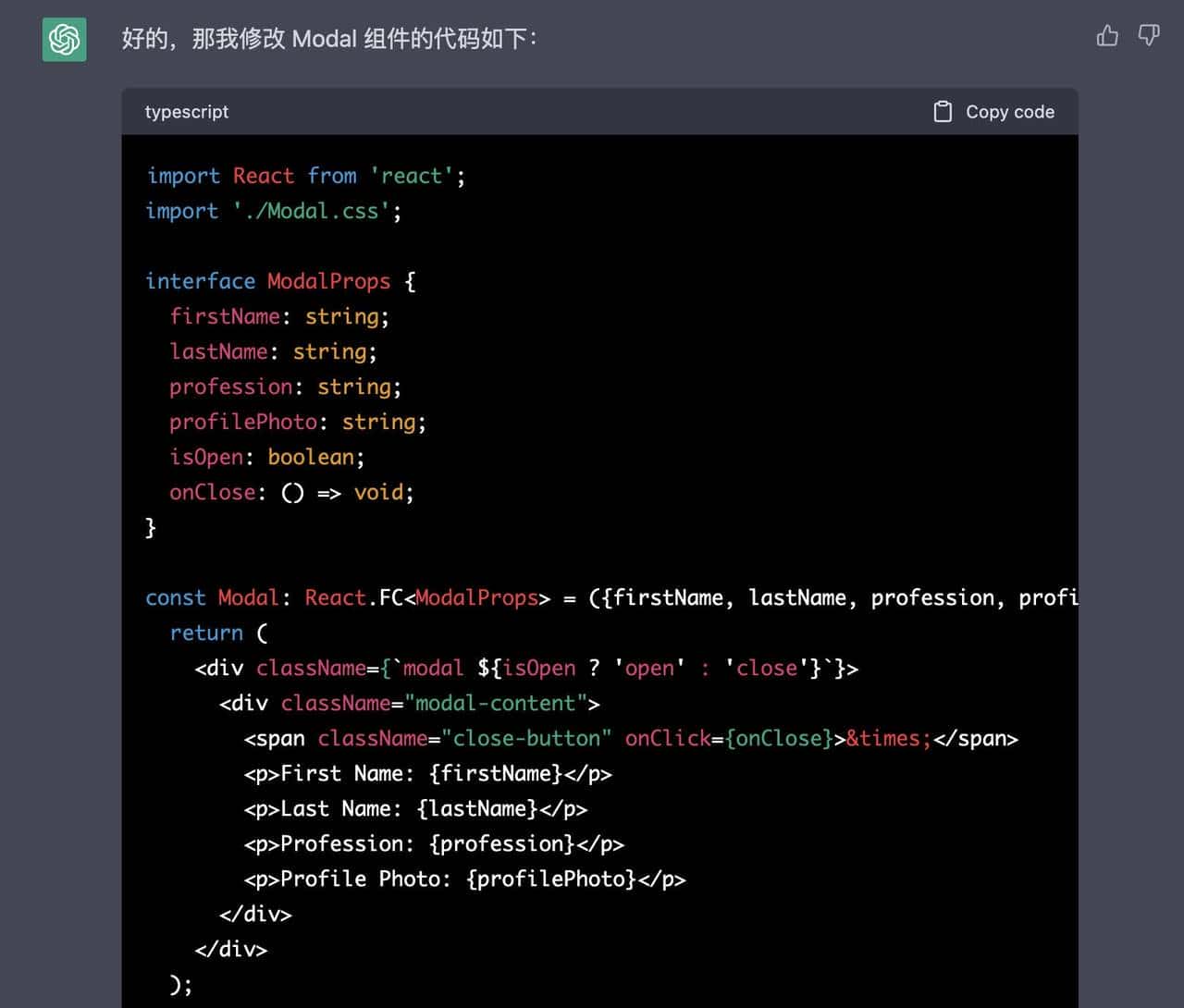Click the "Profile Photo: {profilePhoto}" paragraph line
The image size is (1184, 1008).
click(x=464, y=879)
